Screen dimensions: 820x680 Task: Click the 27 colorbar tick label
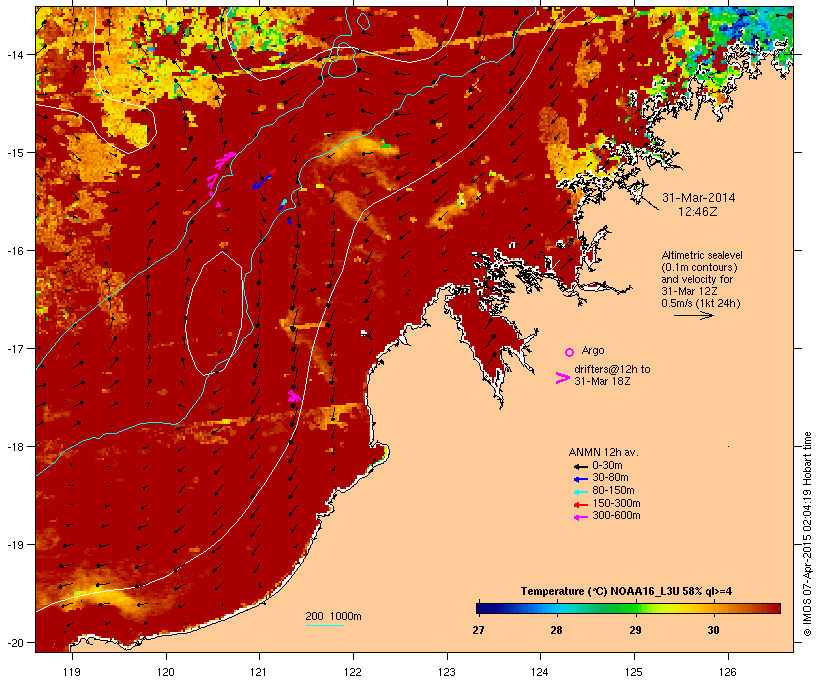point(478,630)
